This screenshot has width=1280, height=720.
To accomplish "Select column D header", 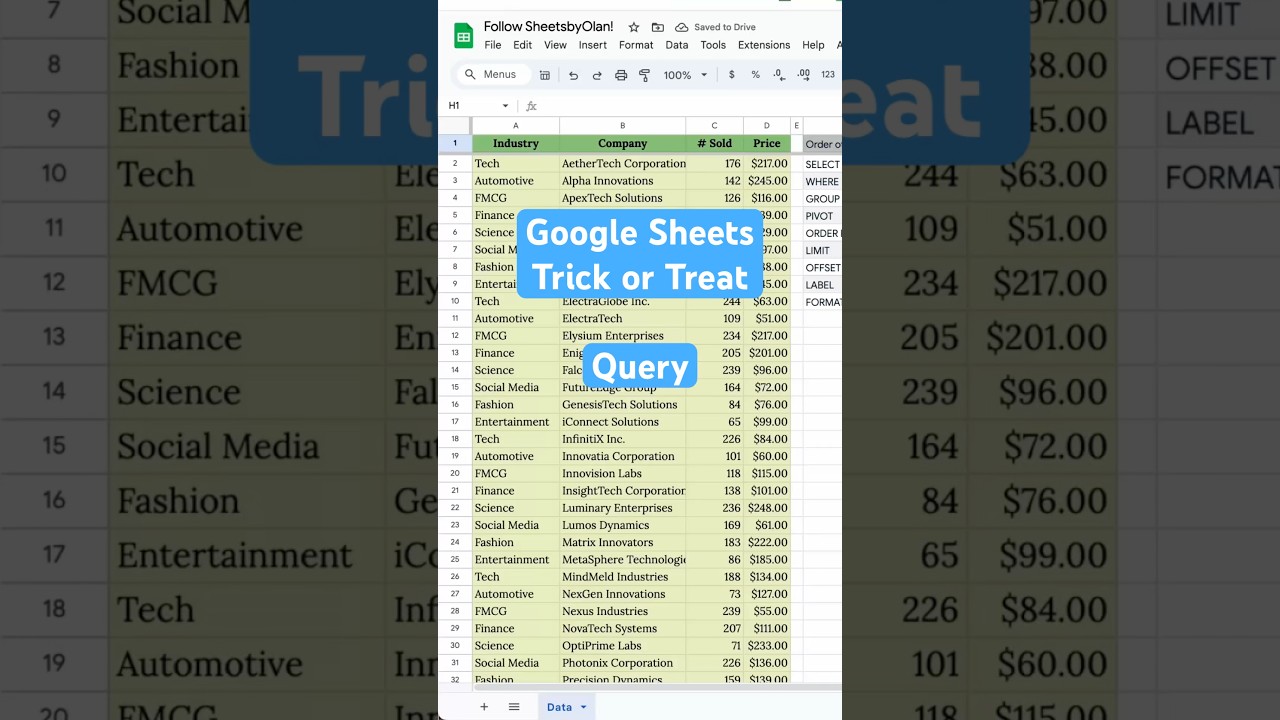I will coord(767,126).
